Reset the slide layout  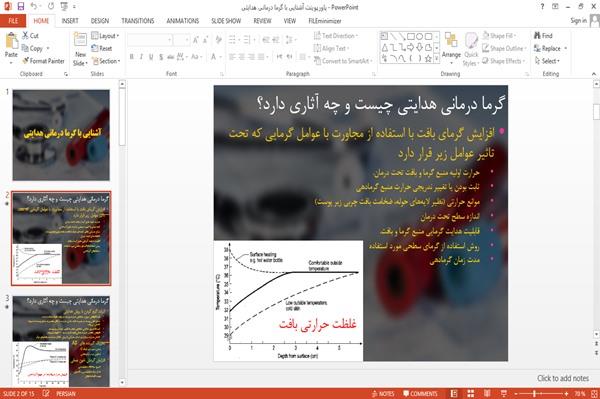102,48
